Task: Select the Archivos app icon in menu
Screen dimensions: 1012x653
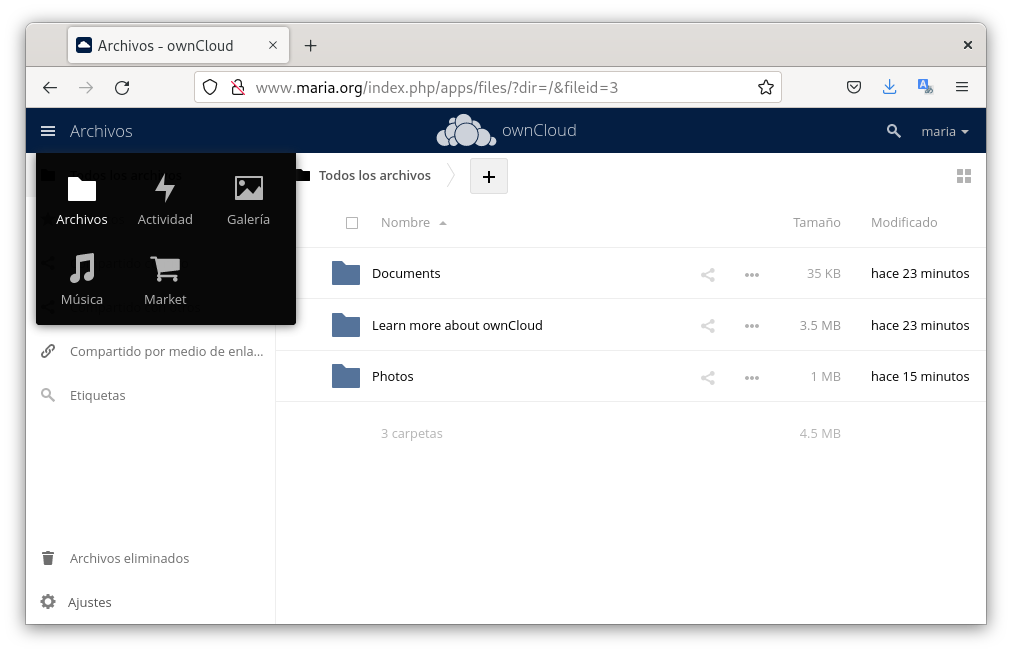Action: click(x=82, y=199)
